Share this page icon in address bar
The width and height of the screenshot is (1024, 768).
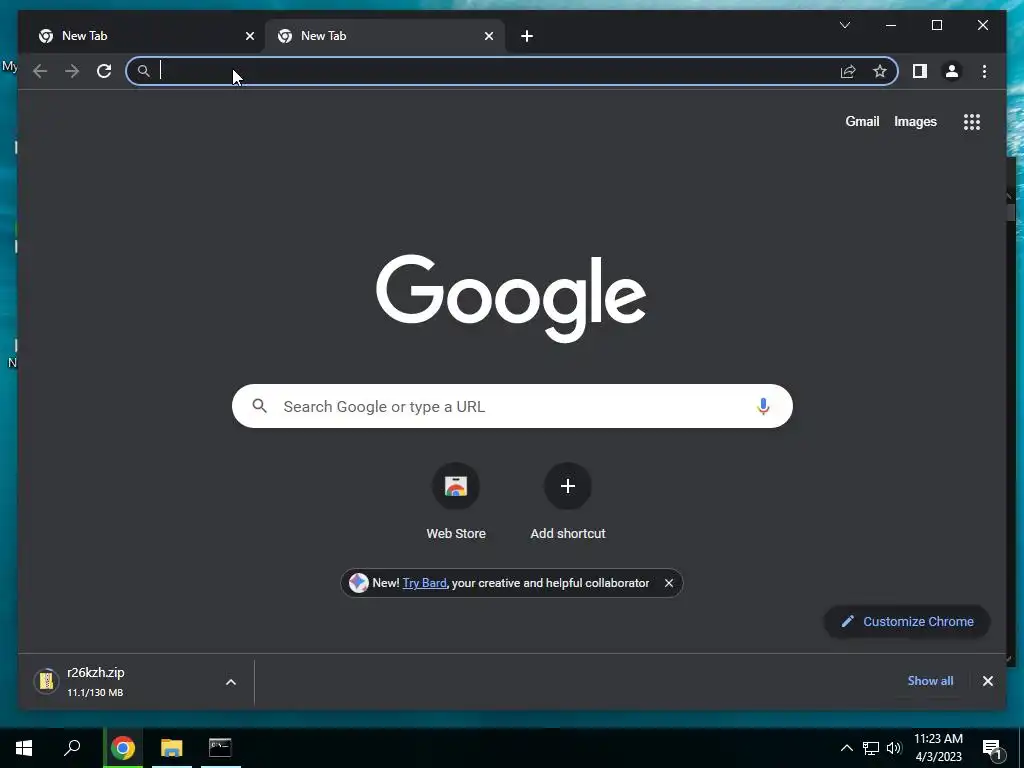tap(848, 71)
